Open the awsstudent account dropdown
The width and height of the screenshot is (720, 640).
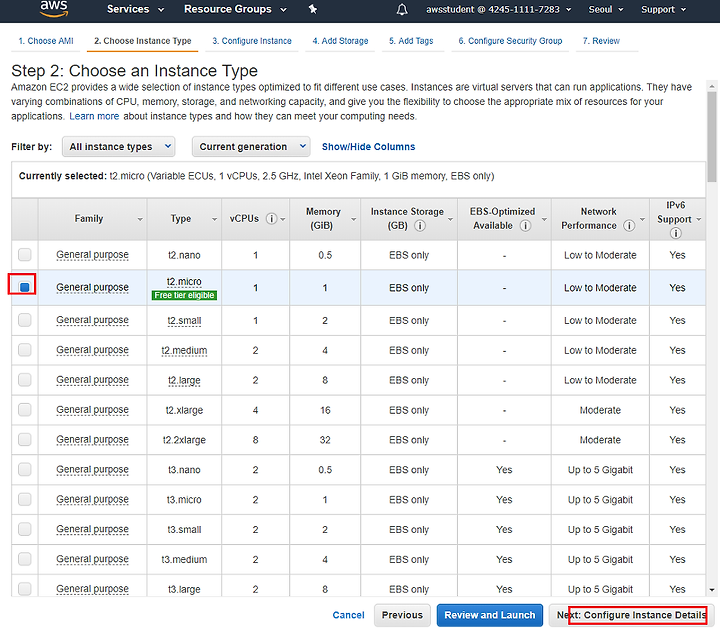[498, 9]
